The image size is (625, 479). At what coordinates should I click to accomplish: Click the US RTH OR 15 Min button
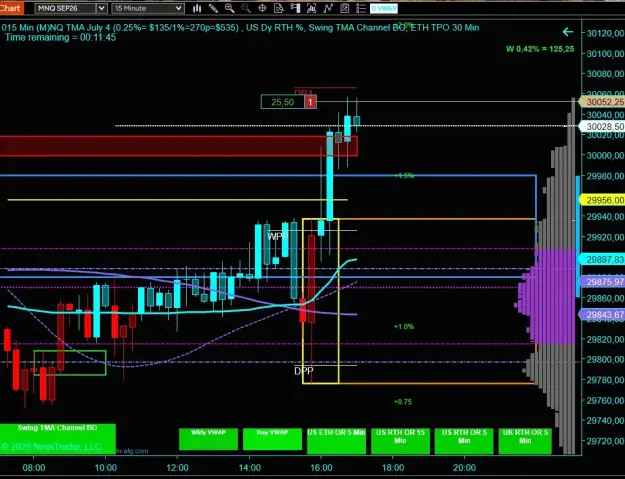point(400,441)
